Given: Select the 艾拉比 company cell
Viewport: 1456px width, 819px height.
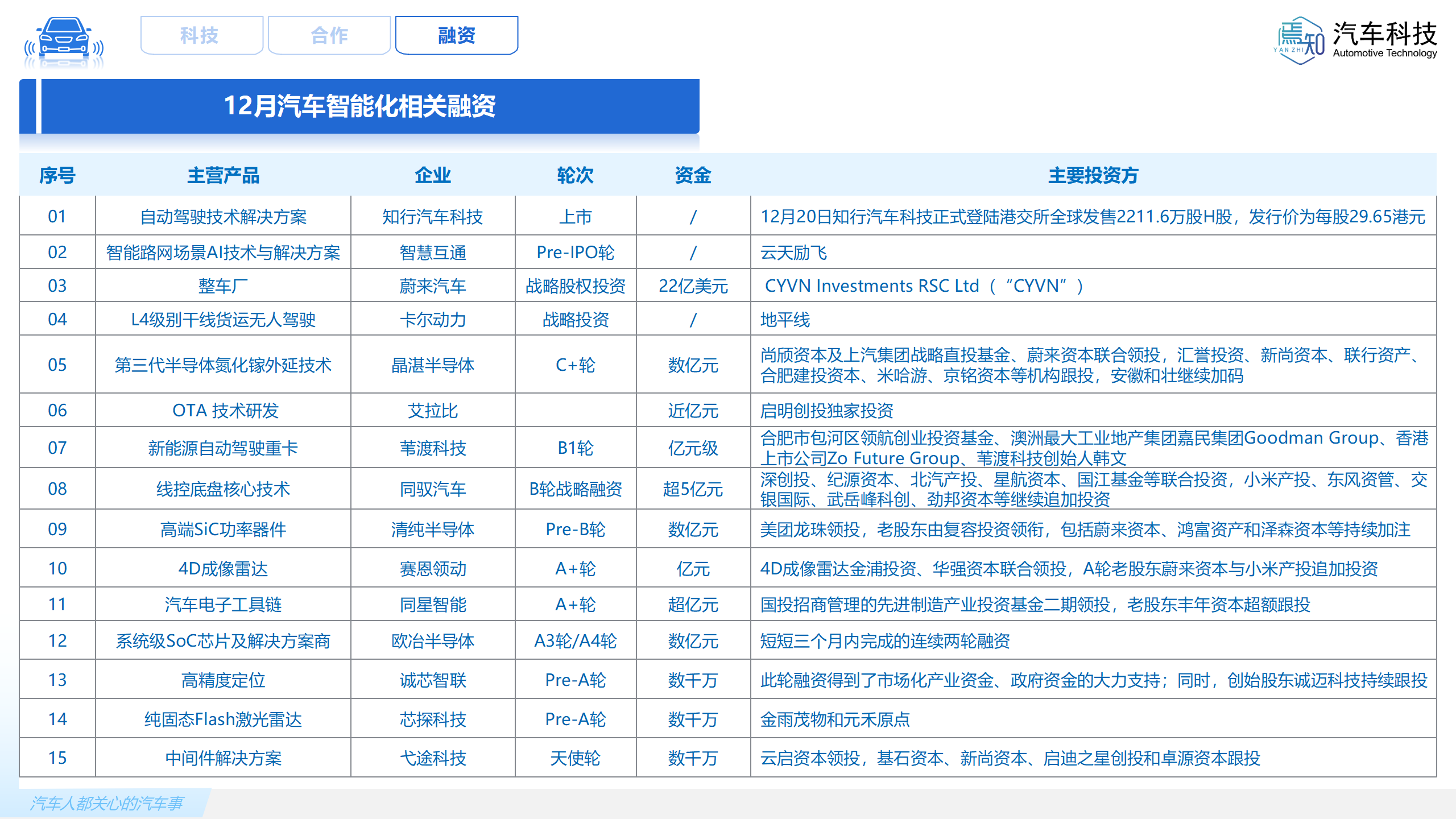Looking at the screenshot, I should [433, 410].
